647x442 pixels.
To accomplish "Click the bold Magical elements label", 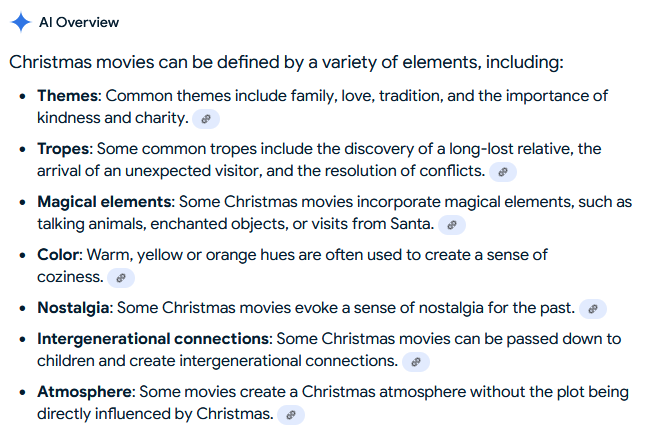I will (x=104, y=202).
